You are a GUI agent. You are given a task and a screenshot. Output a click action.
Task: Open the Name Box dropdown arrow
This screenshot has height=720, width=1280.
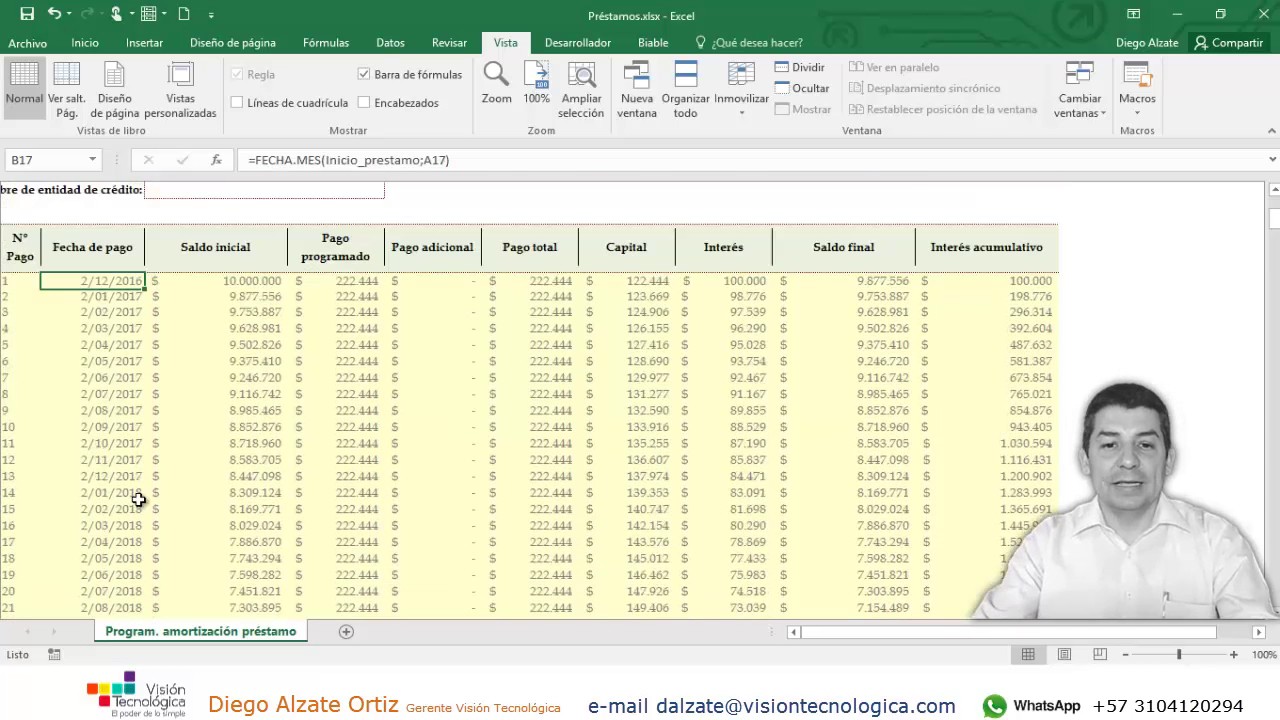92,160
